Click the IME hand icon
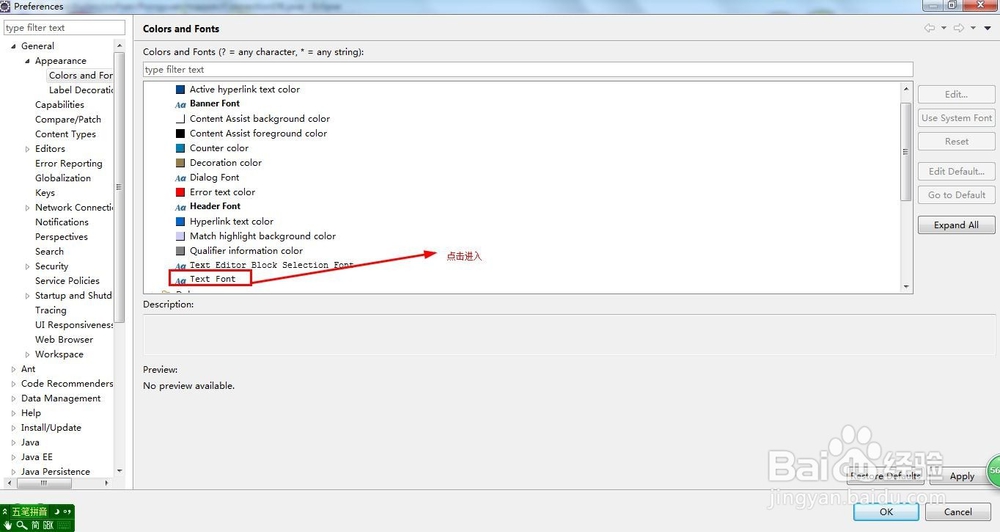Image resolution: width=1000 pixels, height=532 pixels. (8, 525)
